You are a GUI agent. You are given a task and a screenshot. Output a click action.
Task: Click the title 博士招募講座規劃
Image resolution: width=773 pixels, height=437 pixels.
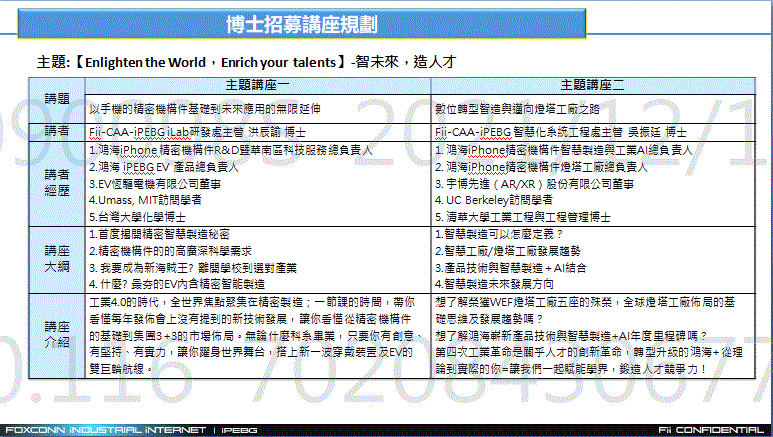[x=302, y=24]
